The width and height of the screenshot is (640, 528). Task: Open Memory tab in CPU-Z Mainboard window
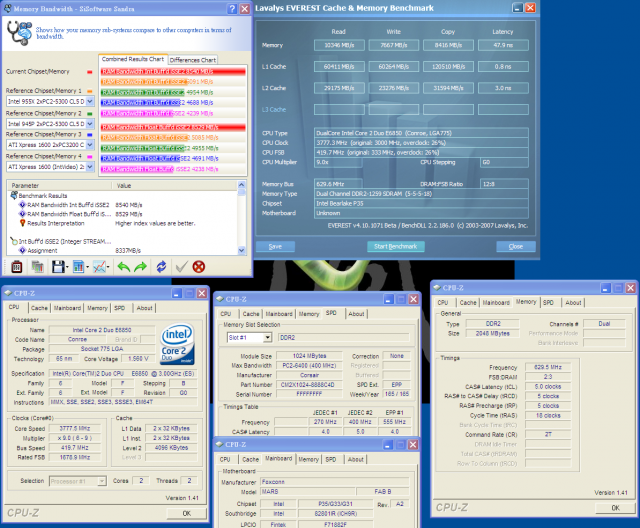(309, 459)
